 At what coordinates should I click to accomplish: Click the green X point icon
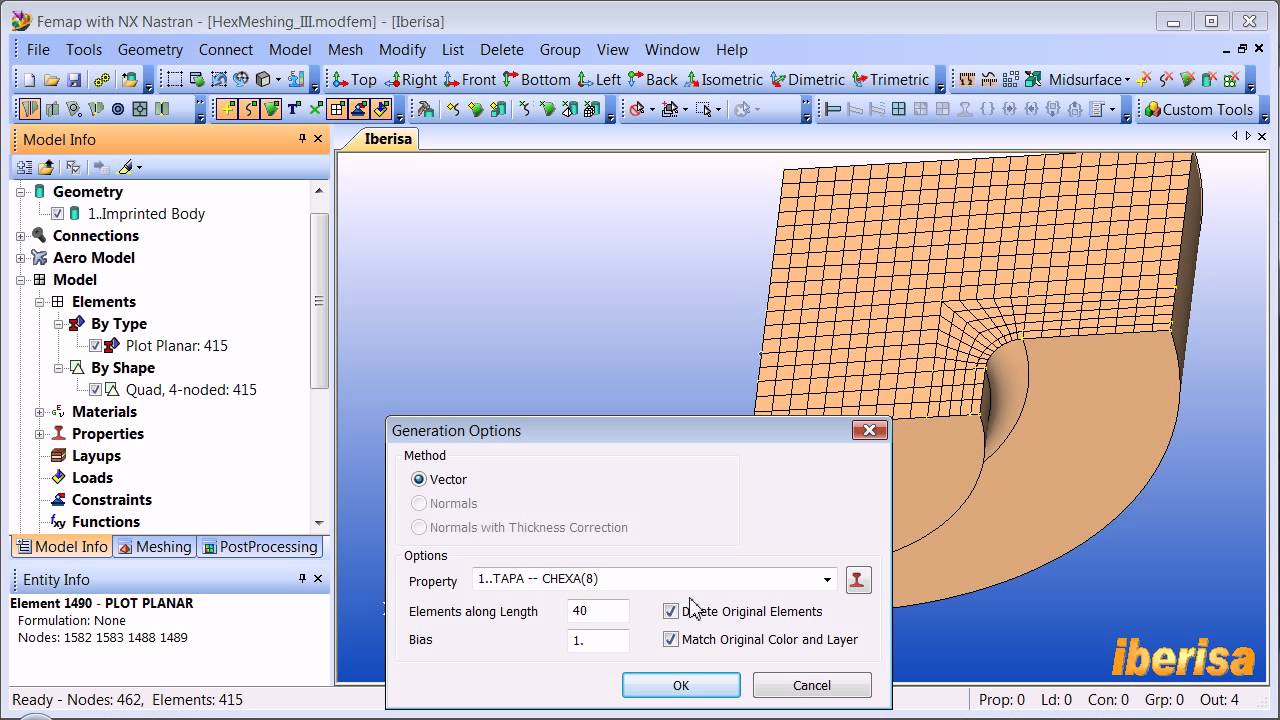[316, 110]
